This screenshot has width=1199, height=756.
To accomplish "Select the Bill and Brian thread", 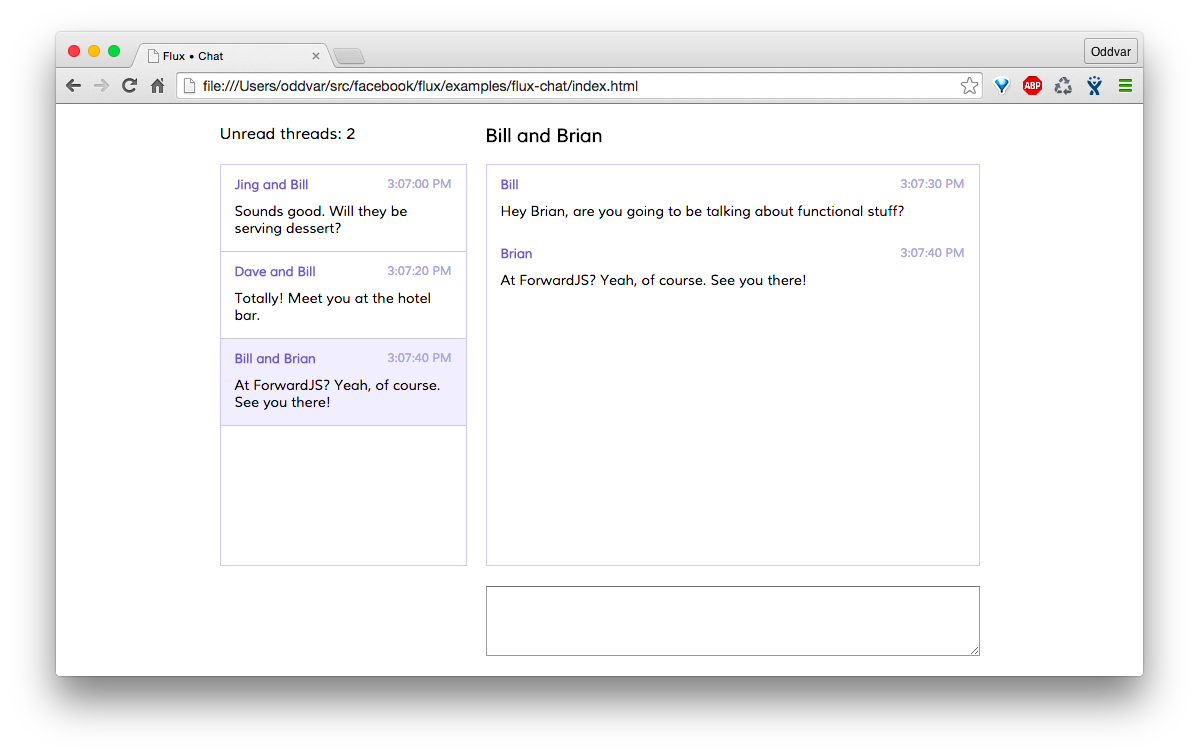I will 343,382.
